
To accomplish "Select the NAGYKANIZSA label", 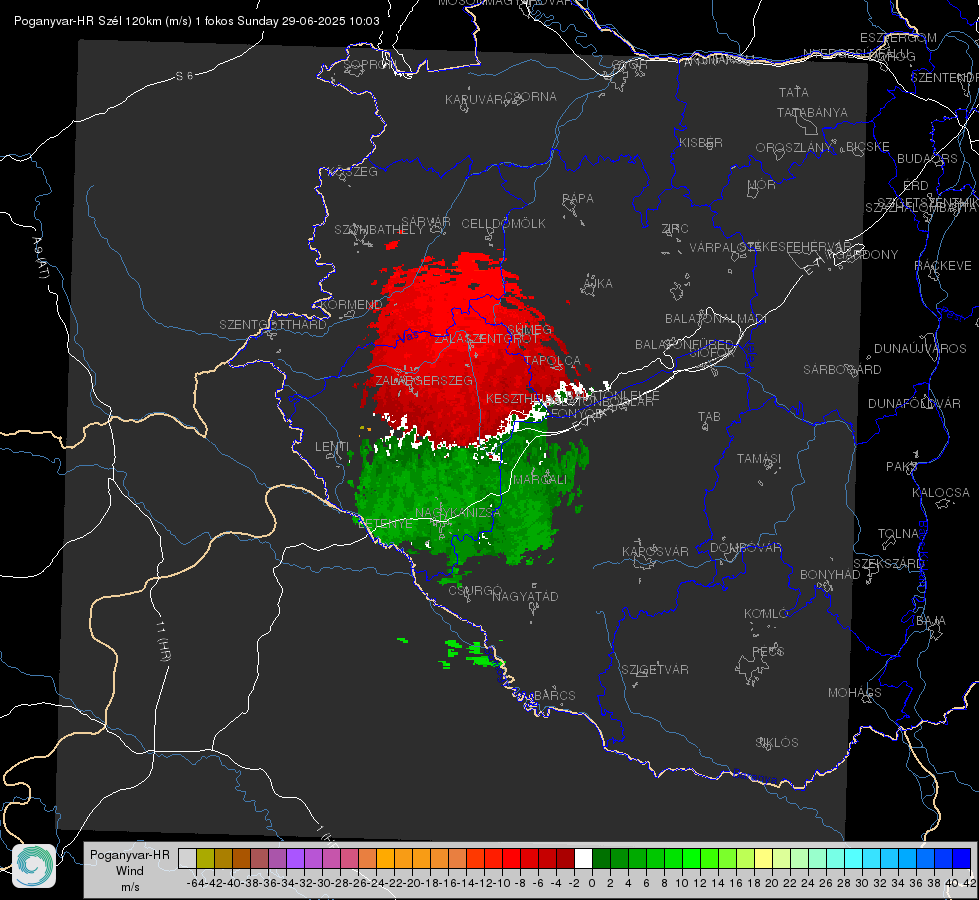I will [458, 512].
